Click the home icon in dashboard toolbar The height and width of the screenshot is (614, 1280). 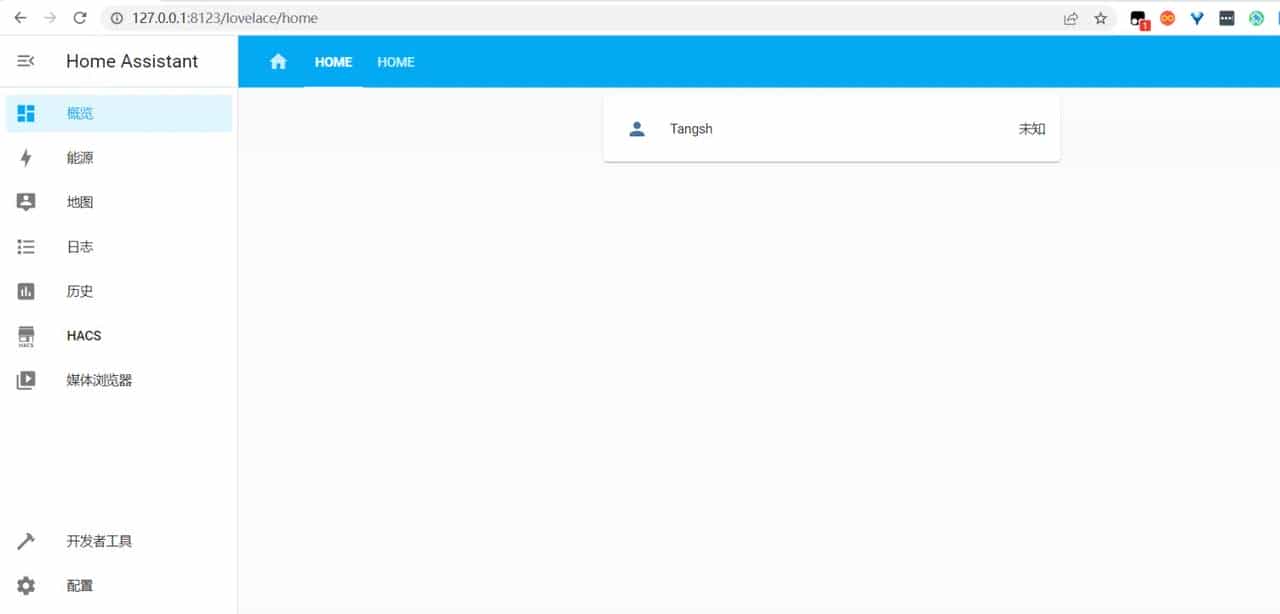tap(277, 61)
